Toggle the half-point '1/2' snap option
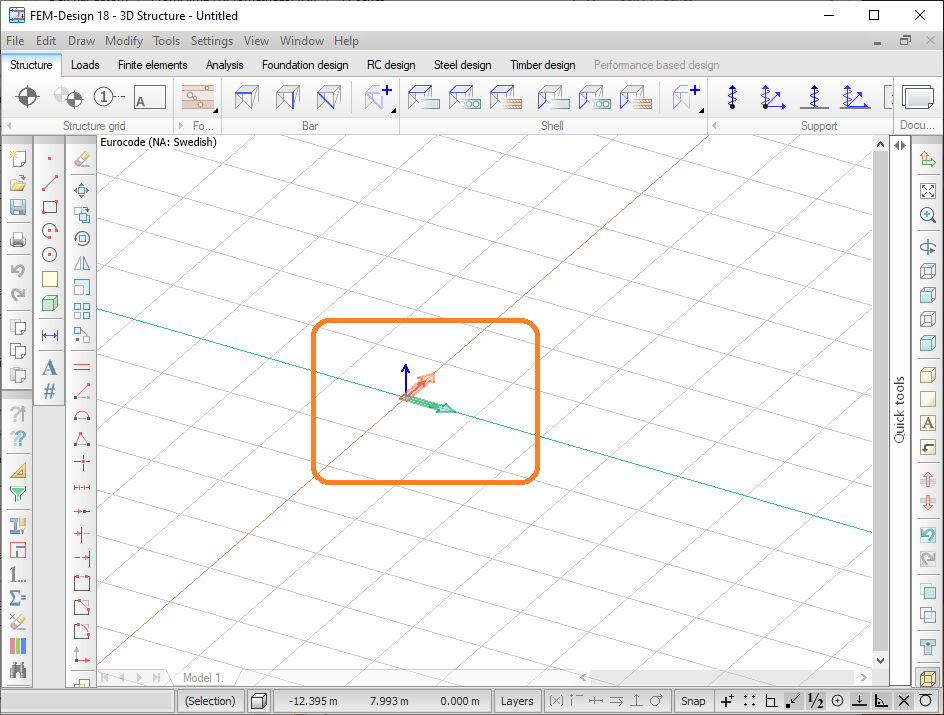Image resolution: width=944 pixels, height=715 pixels. (815, 701)
